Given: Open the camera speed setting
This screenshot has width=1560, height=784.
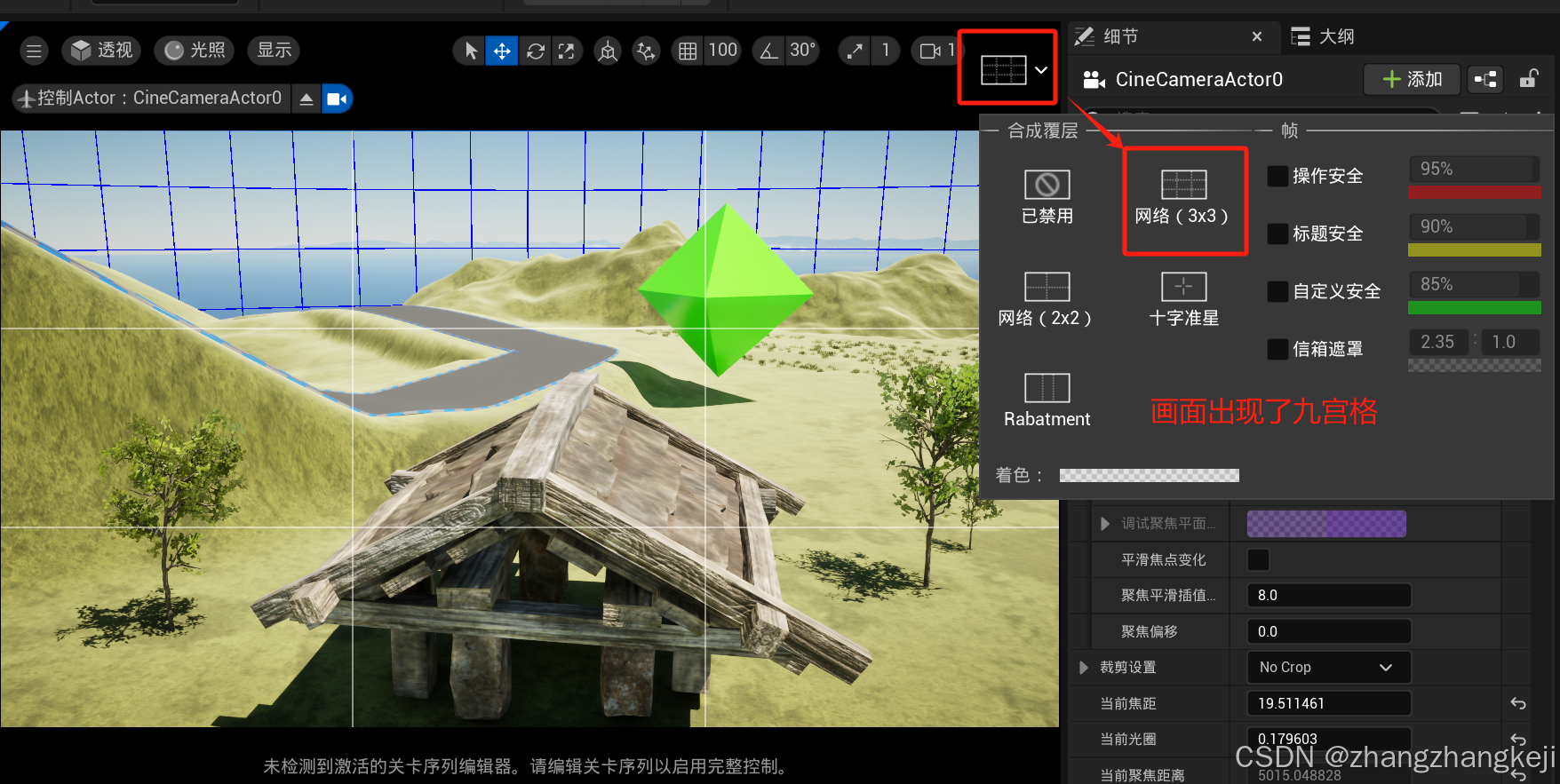Looking at the screenshot, I should [936, 51].
